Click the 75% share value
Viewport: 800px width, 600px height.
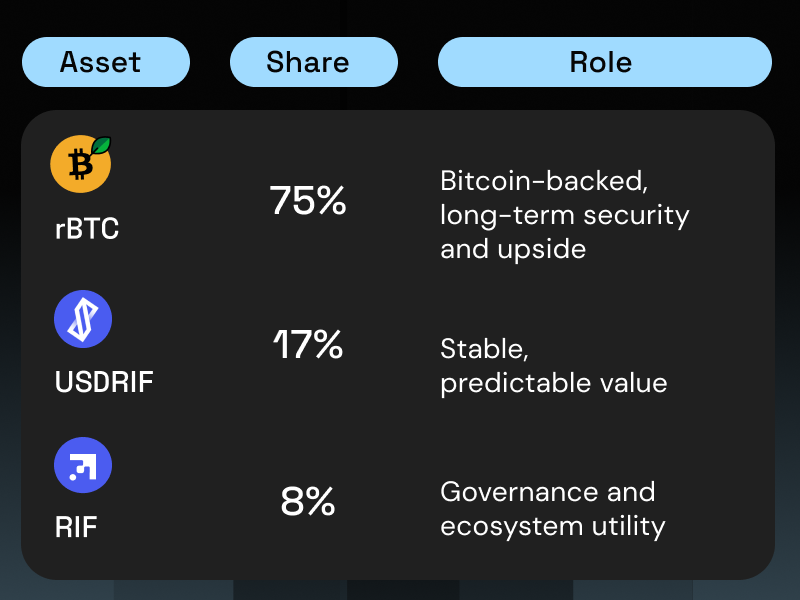tap(308, 200)
